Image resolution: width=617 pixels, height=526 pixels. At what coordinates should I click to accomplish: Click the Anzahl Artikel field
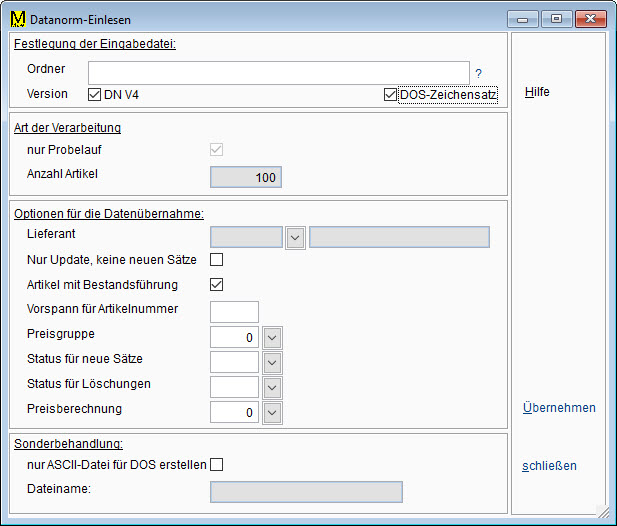(x=245, y=177)
